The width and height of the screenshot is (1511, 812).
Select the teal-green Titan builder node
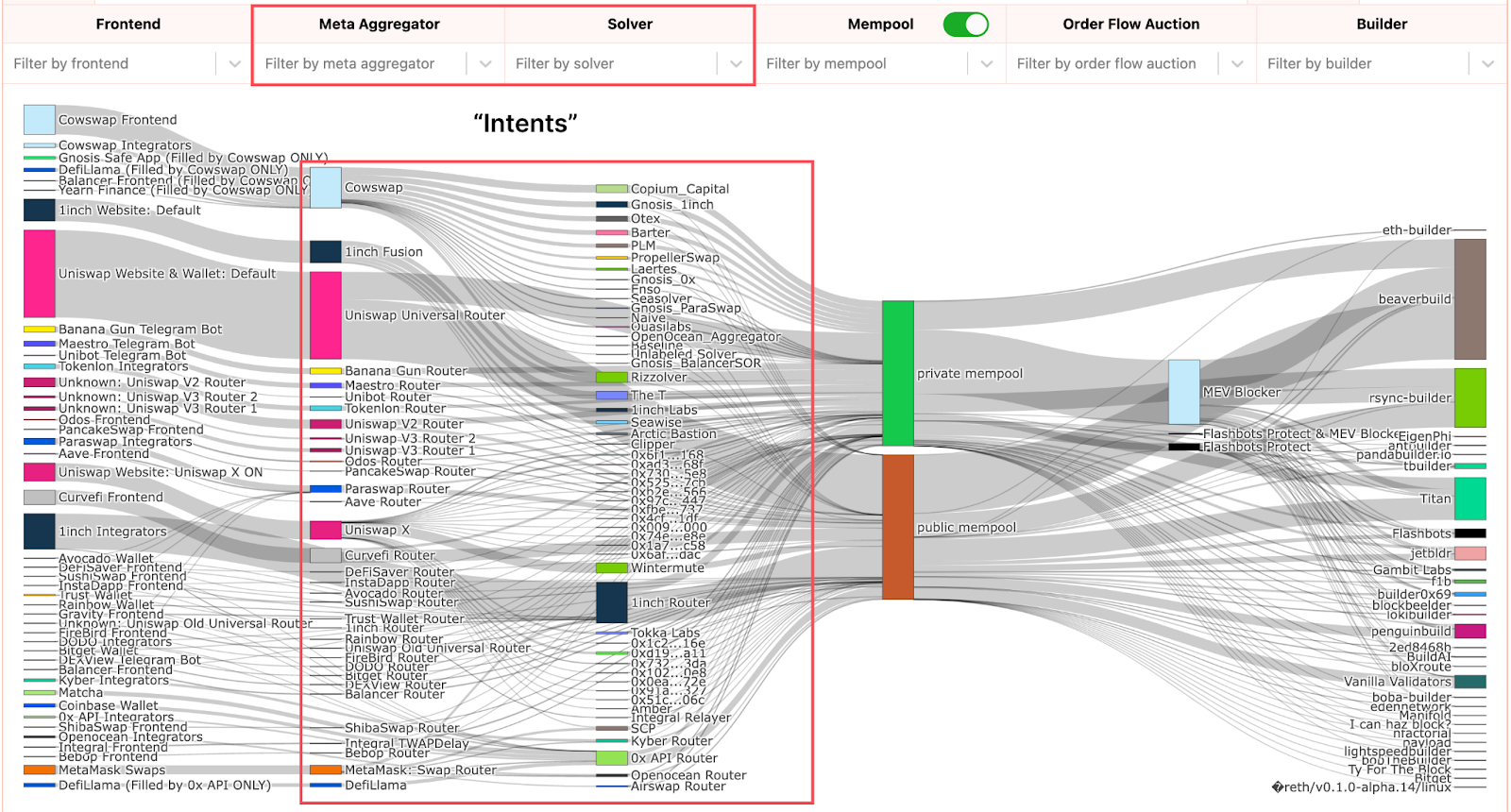pyautogui.click(x=1470, y=499)
